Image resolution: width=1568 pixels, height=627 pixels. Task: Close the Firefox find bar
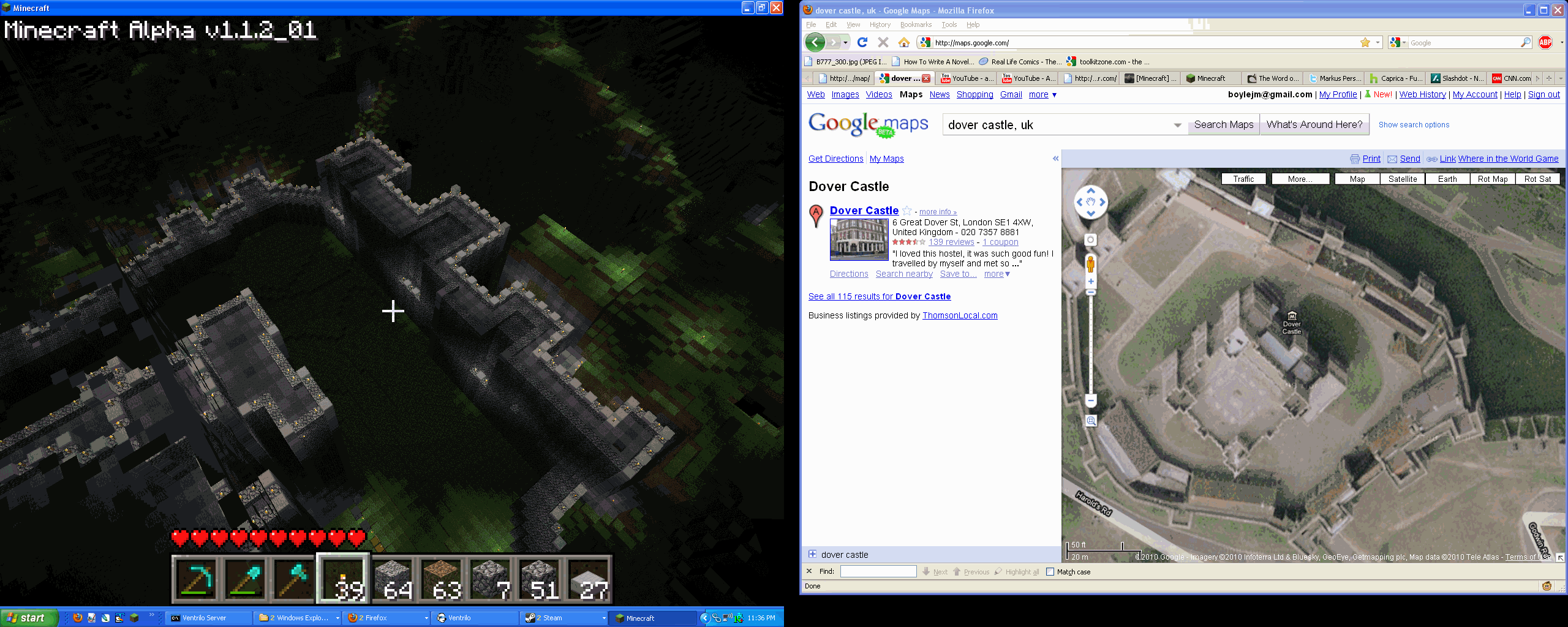tap(809, 571)
